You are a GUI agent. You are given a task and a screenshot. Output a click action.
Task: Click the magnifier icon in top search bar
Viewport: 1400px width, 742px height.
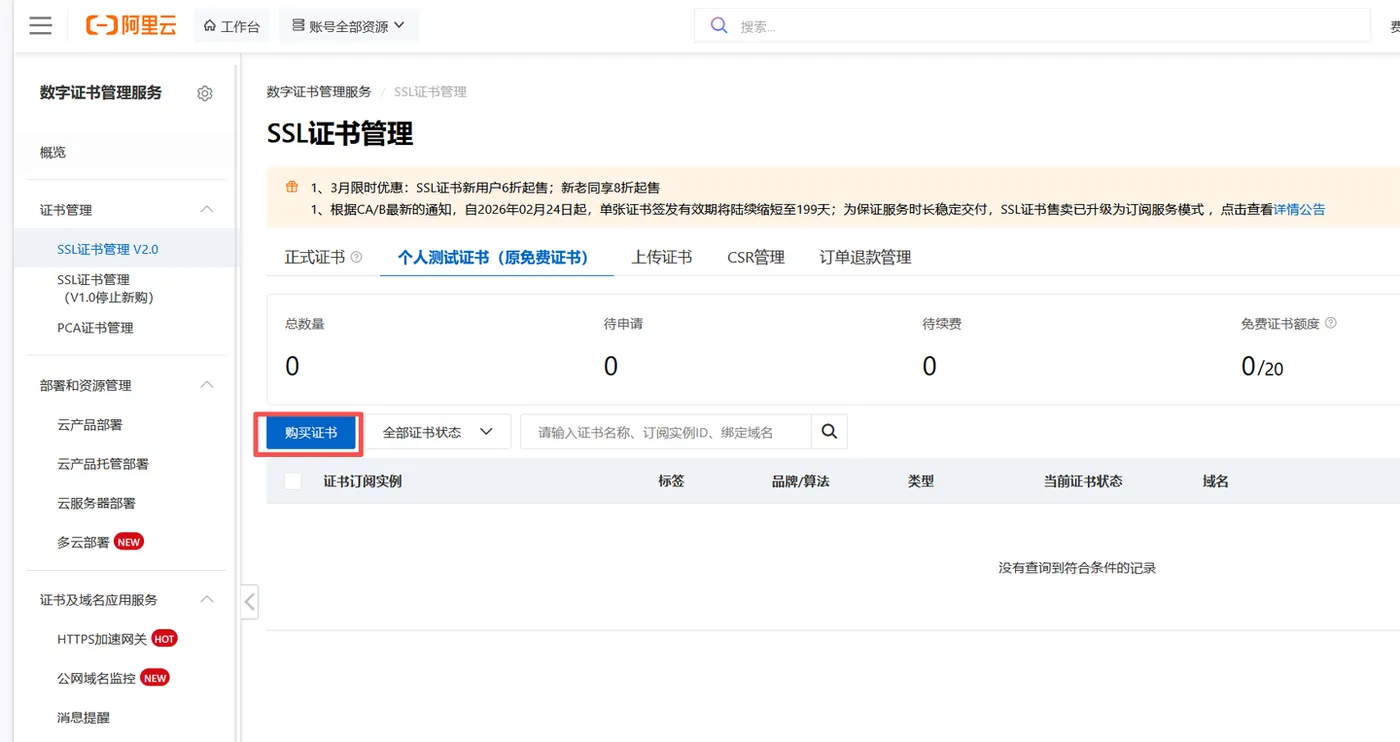[719, 26]
